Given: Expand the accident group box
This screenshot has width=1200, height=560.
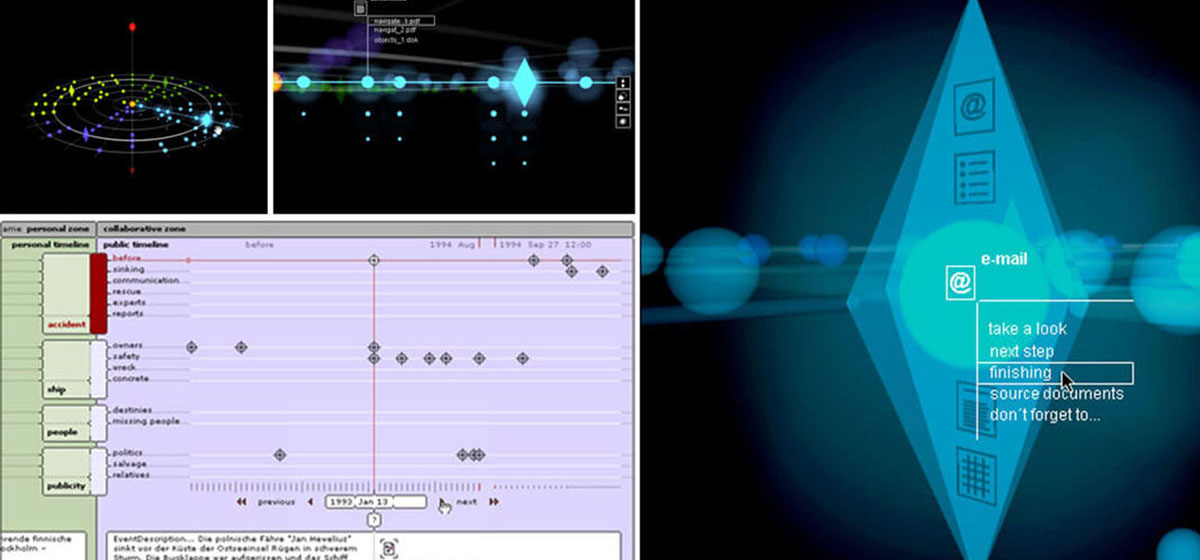Looking at the screenshot, I should coord(65,293).
